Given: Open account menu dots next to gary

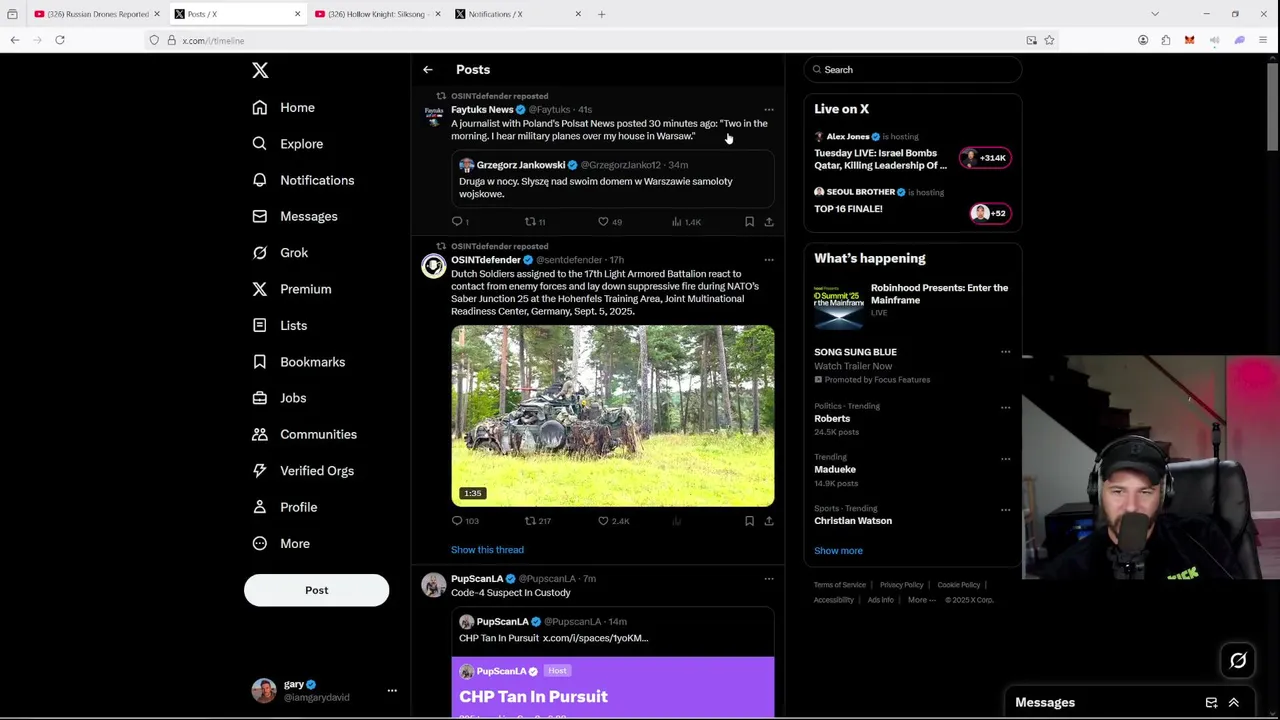Looking at the screenshot, I should click(392, 690).
